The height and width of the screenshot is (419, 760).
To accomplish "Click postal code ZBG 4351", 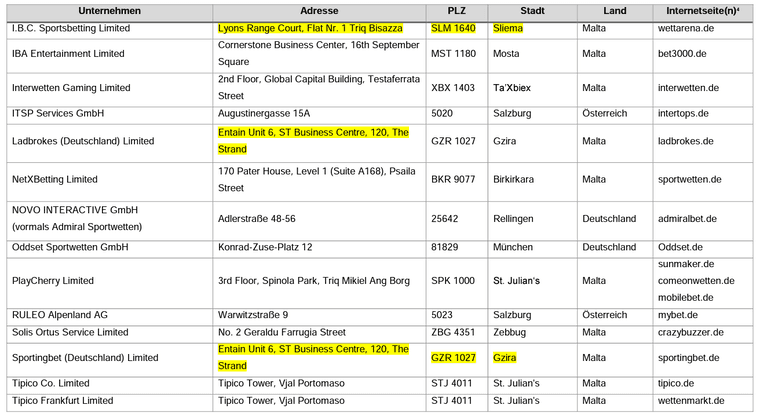I will (453, 333).
